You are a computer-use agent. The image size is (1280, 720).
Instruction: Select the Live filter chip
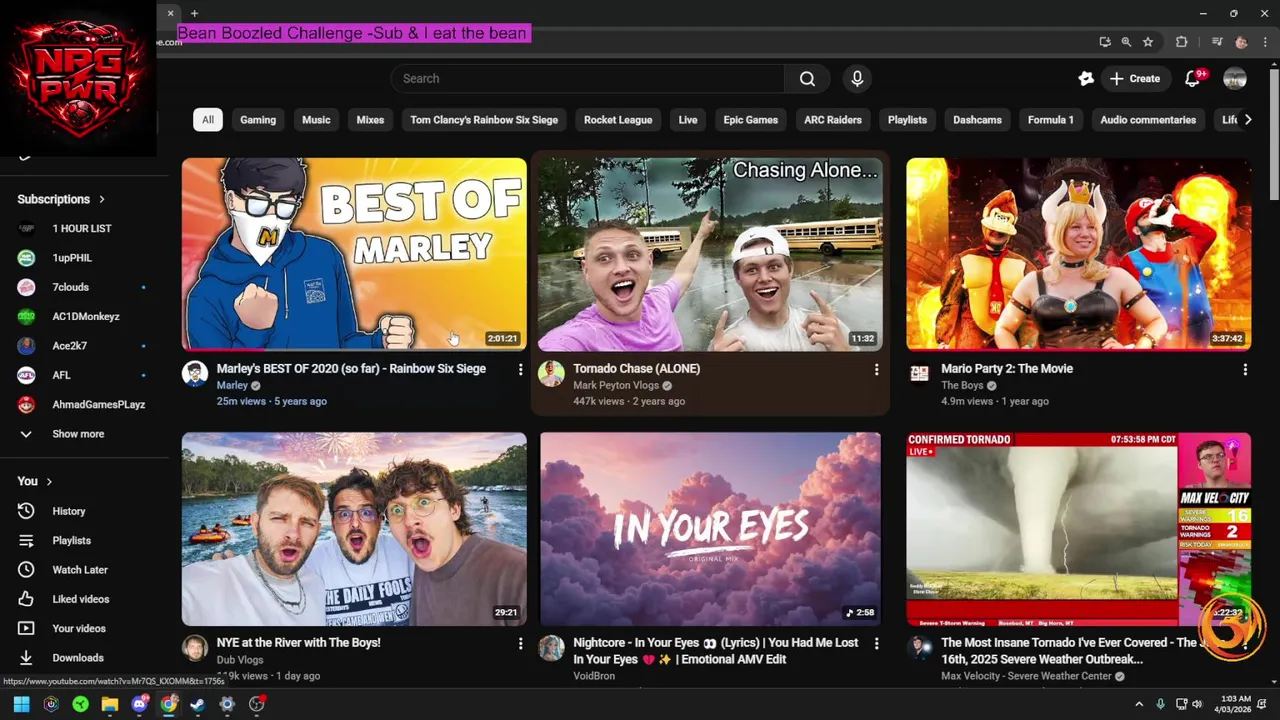688,120
